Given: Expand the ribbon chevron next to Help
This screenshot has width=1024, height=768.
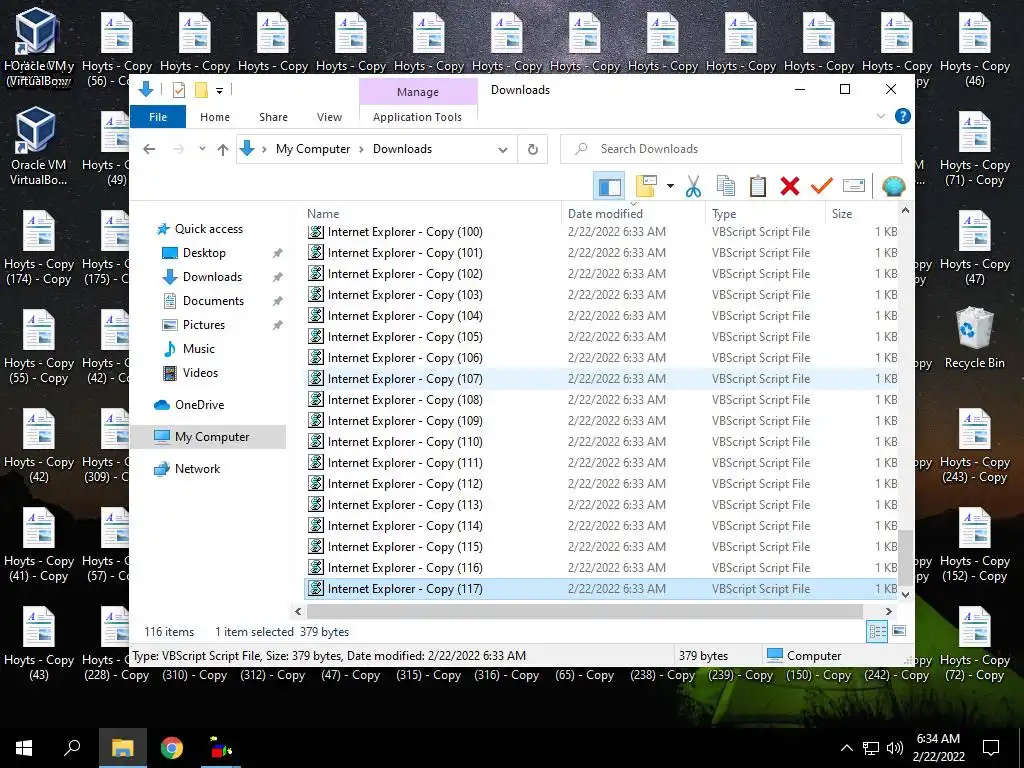Looking at the screenshot, I should tap(880, 116).
